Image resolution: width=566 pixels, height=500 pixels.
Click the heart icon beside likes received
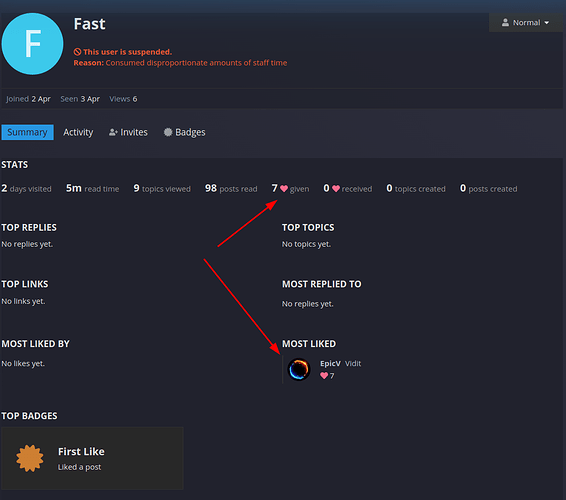[336, 189]
